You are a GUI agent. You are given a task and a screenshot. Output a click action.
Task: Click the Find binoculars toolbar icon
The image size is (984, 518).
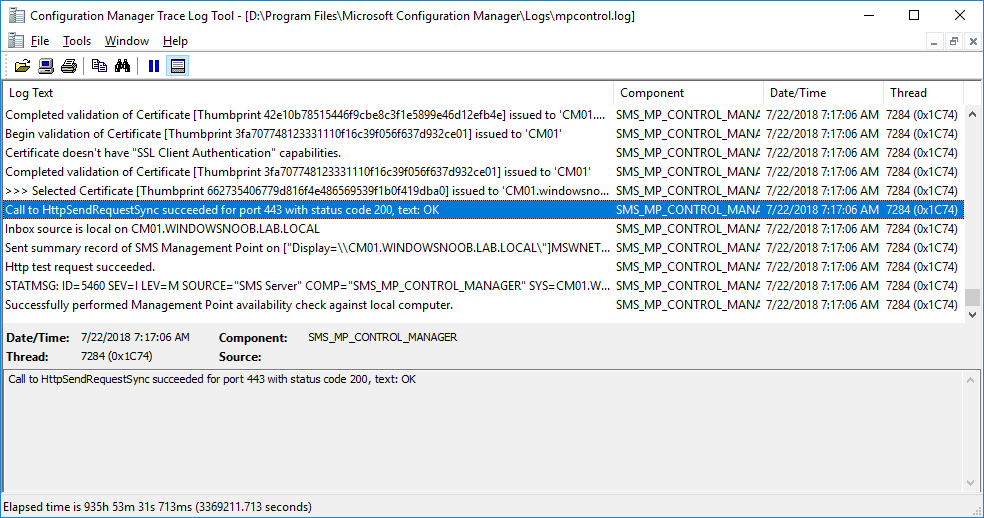122,66
